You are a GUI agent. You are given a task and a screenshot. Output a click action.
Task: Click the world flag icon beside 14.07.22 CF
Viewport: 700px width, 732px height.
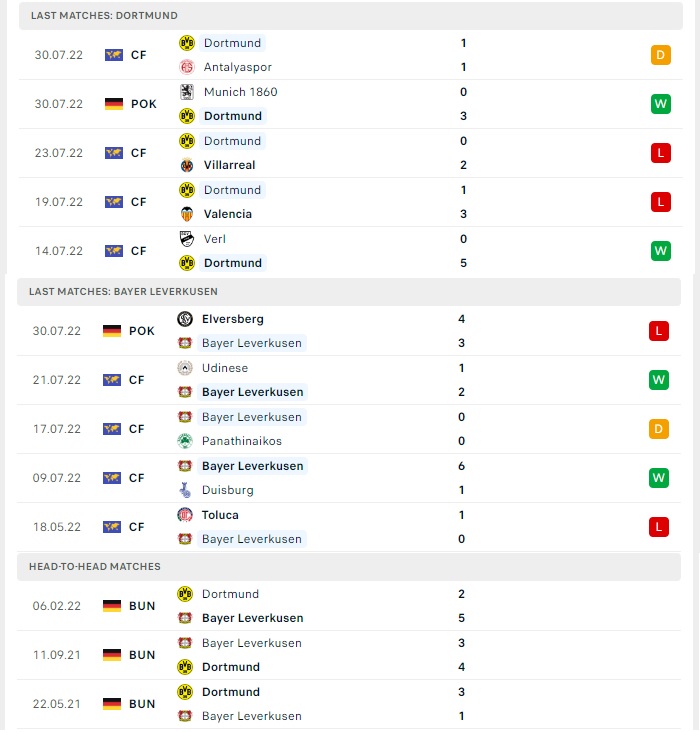(114, 251)
